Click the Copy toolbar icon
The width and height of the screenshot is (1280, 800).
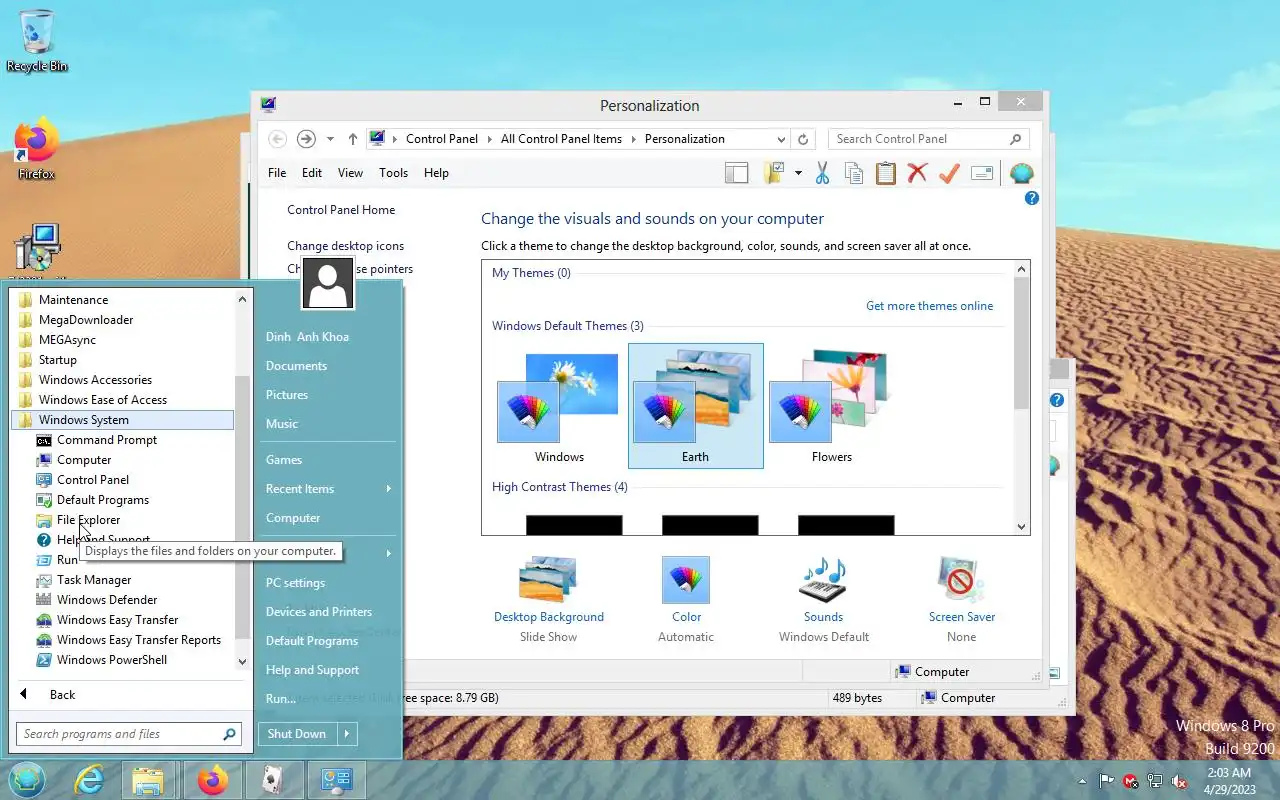point(854,173)
